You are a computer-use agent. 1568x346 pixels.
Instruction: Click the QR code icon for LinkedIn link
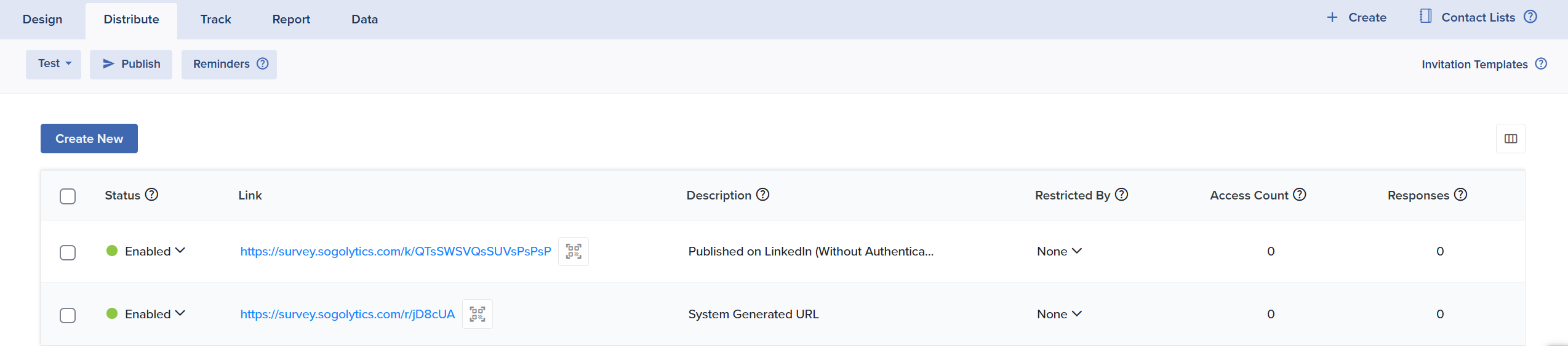tap(573, 251)
